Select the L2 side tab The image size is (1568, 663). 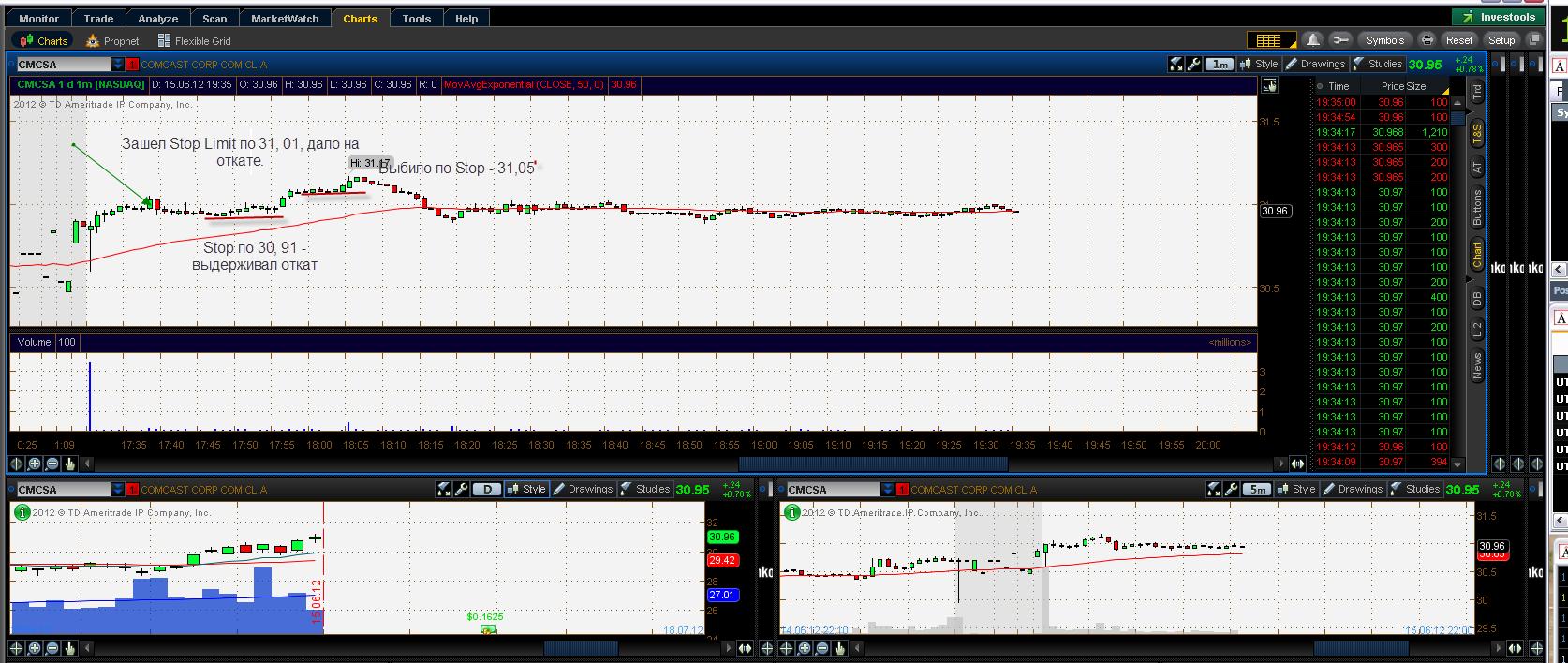tap(1477, 329)
